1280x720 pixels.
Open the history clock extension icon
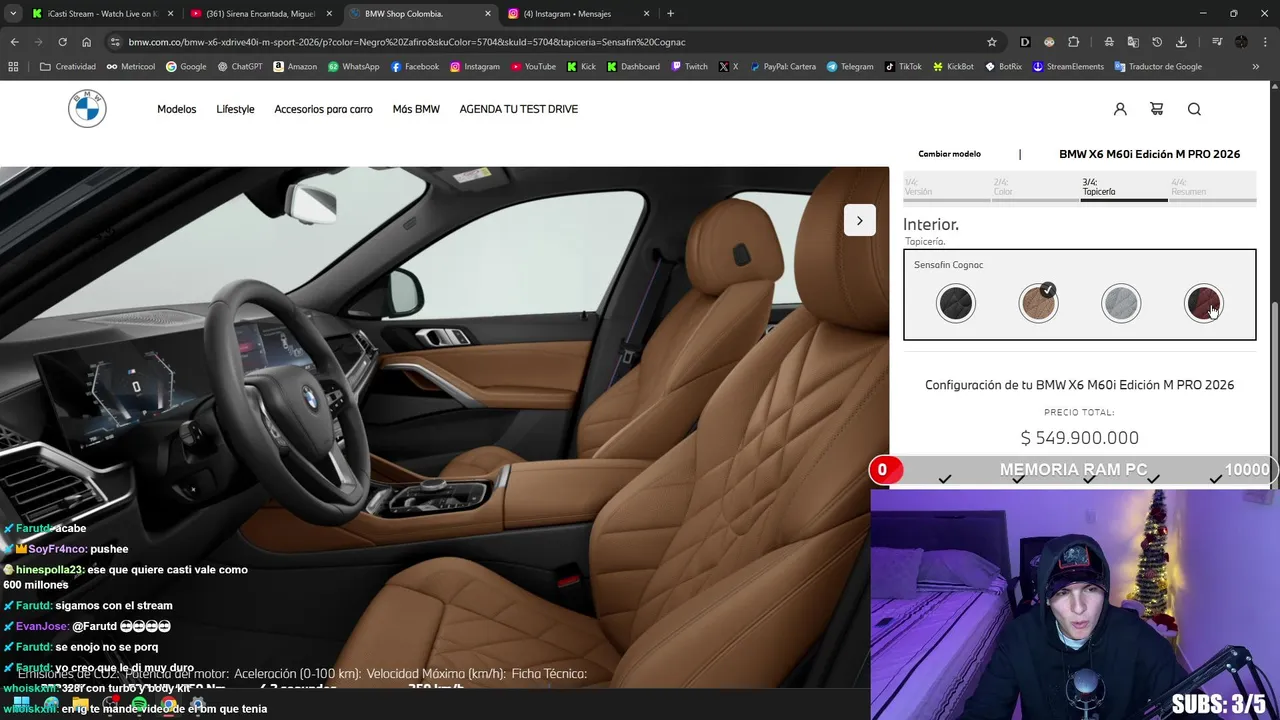click(x=1157, y=42)
